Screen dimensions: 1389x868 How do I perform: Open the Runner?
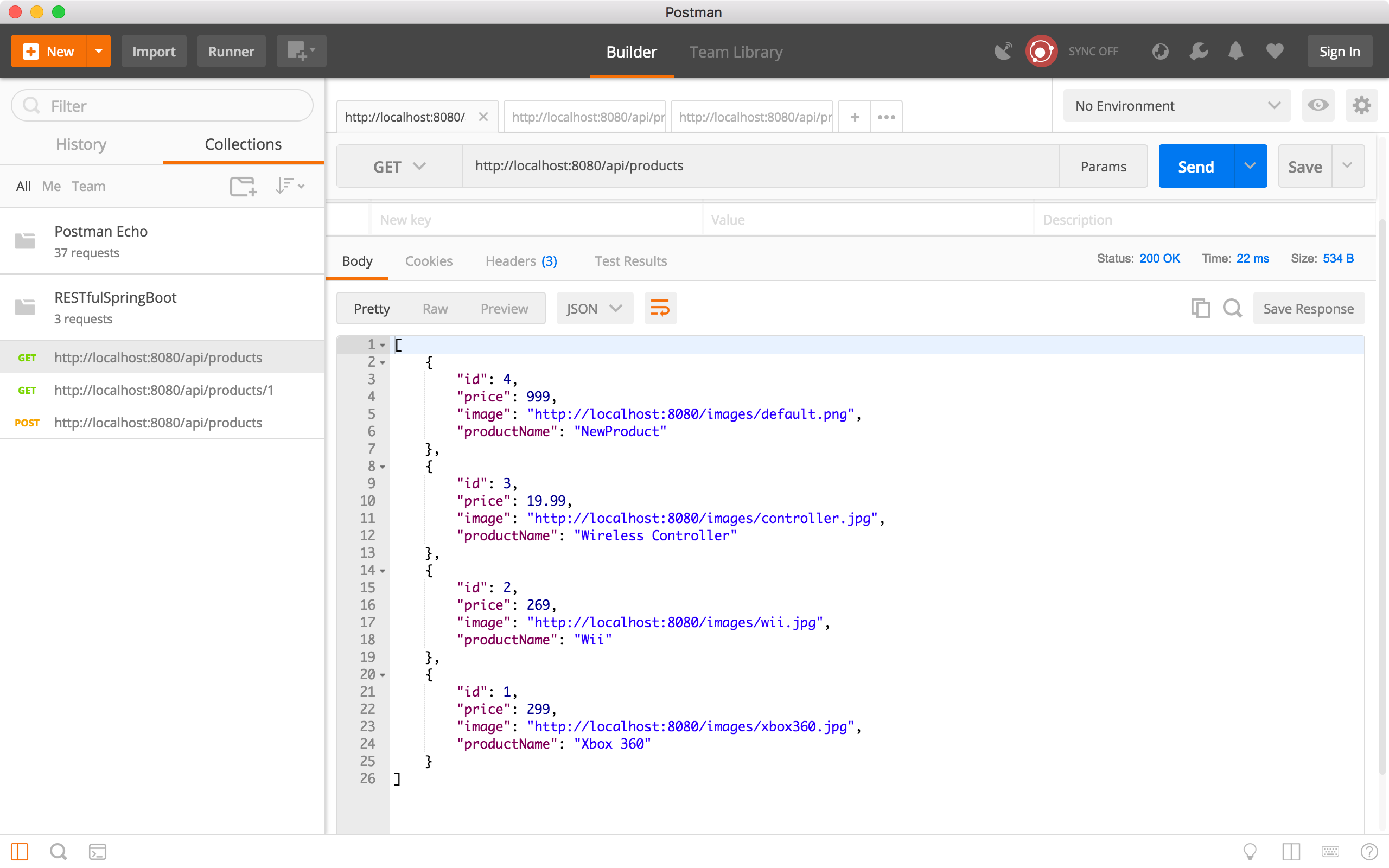tap(231, 51)
